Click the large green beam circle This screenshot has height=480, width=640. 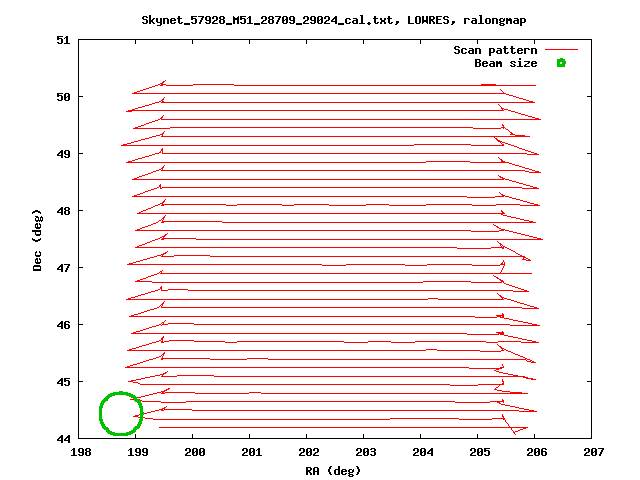pyautogui.click(x=121, y=413)
